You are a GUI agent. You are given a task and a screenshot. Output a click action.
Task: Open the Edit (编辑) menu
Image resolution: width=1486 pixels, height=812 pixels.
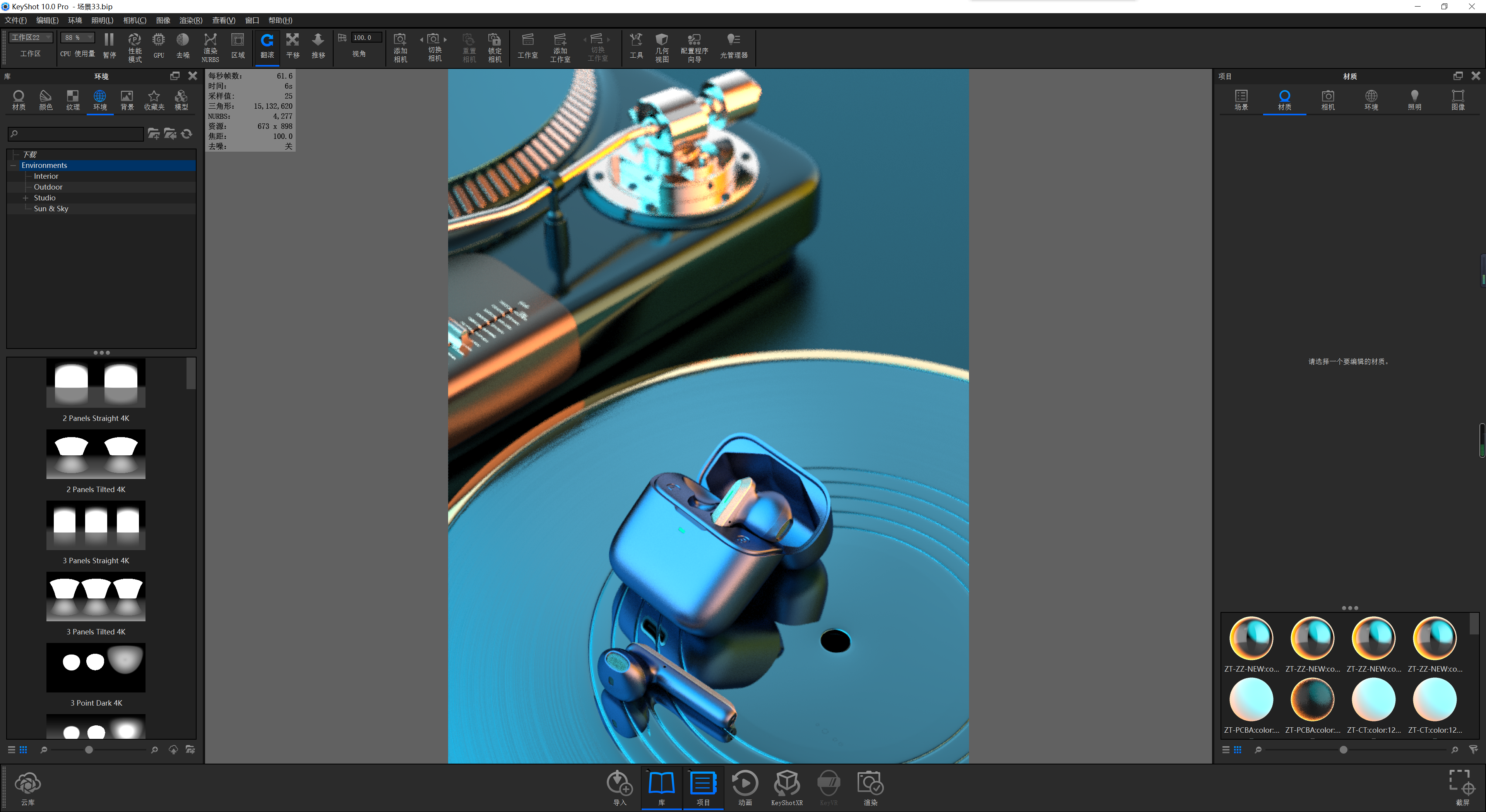47,20
